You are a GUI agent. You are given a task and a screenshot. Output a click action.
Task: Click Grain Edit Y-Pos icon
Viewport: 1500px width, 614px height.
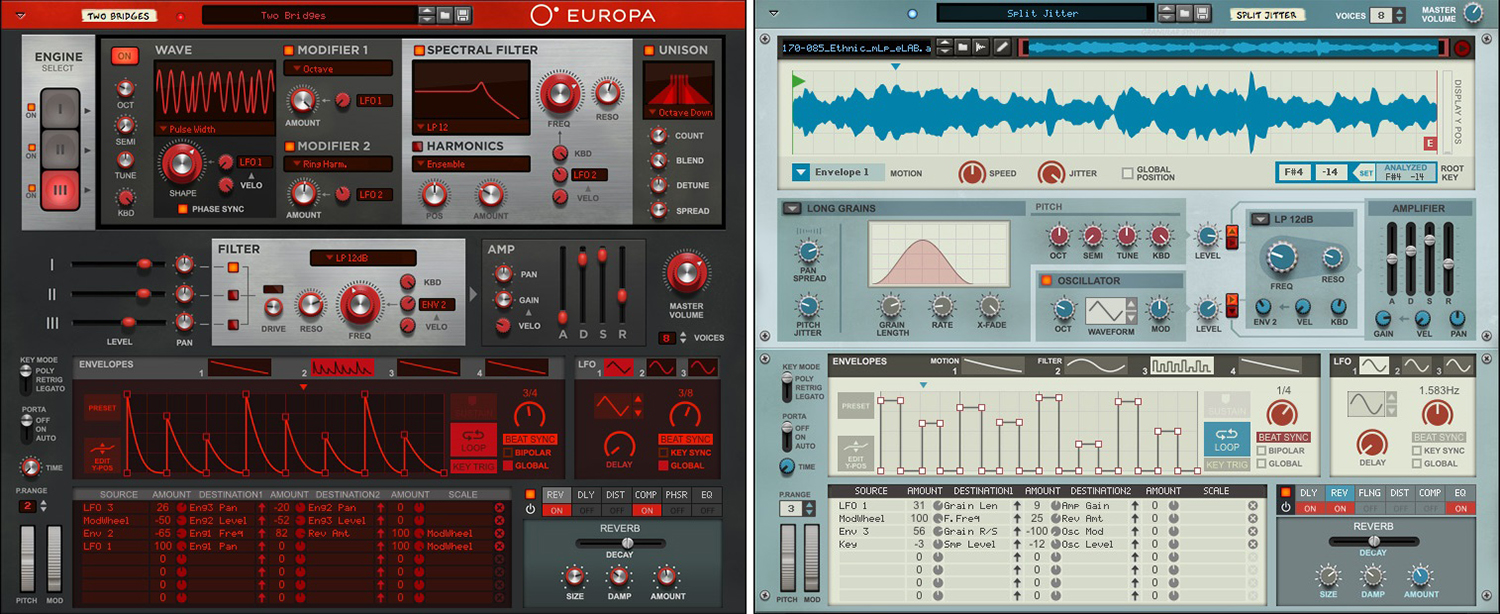tap(856, 452)
